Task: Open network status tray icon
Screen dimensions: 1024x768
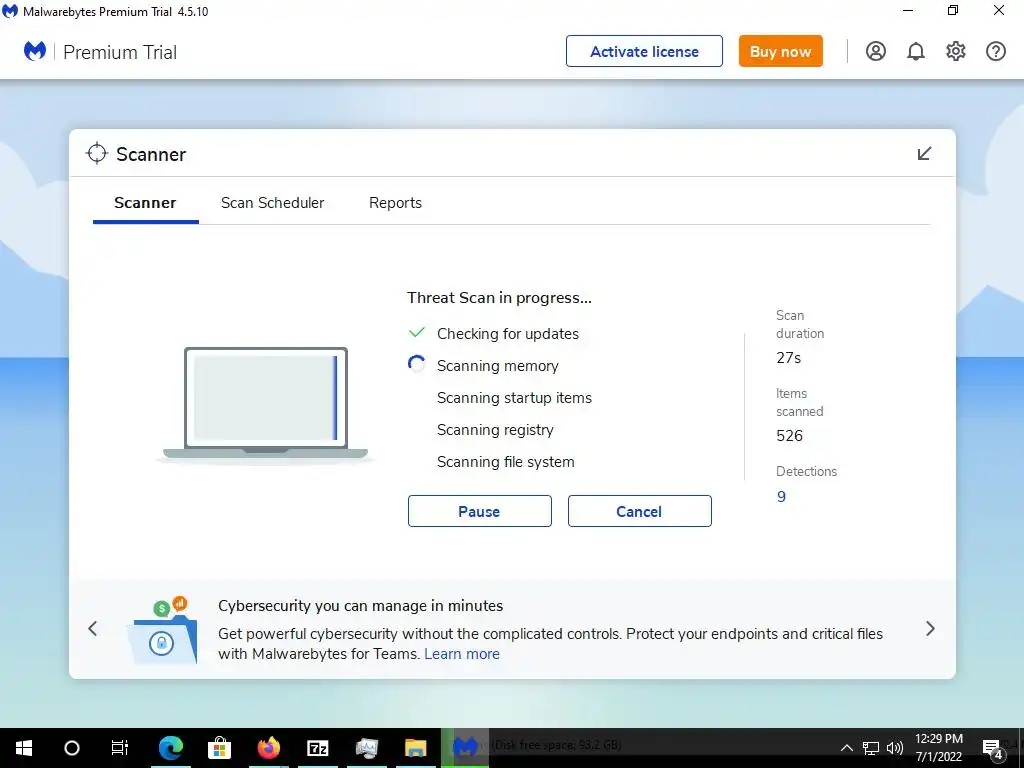Action: (x=871, y=748)
